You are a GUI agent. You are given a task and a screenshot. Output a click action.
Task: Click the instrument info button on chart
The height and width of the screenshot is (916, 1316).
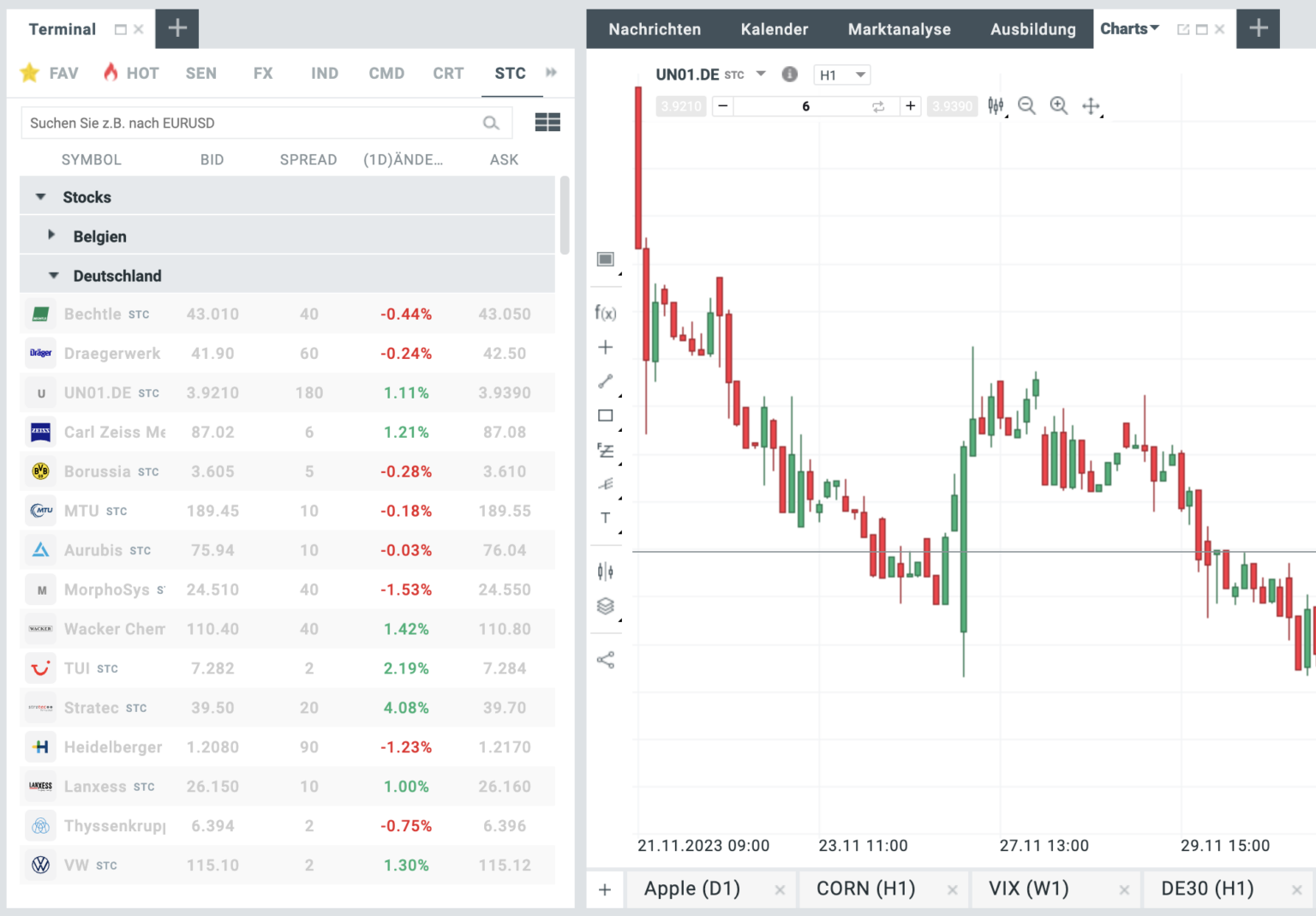click(789, 75)
